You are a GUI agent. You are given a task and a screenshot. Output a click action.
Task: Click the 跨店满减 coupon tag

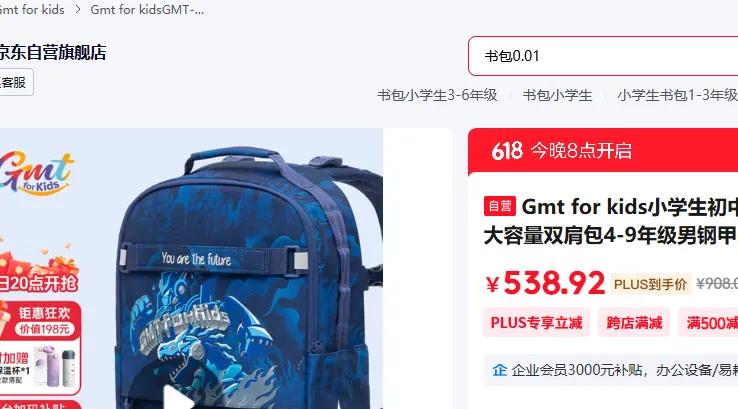point(634,323)
